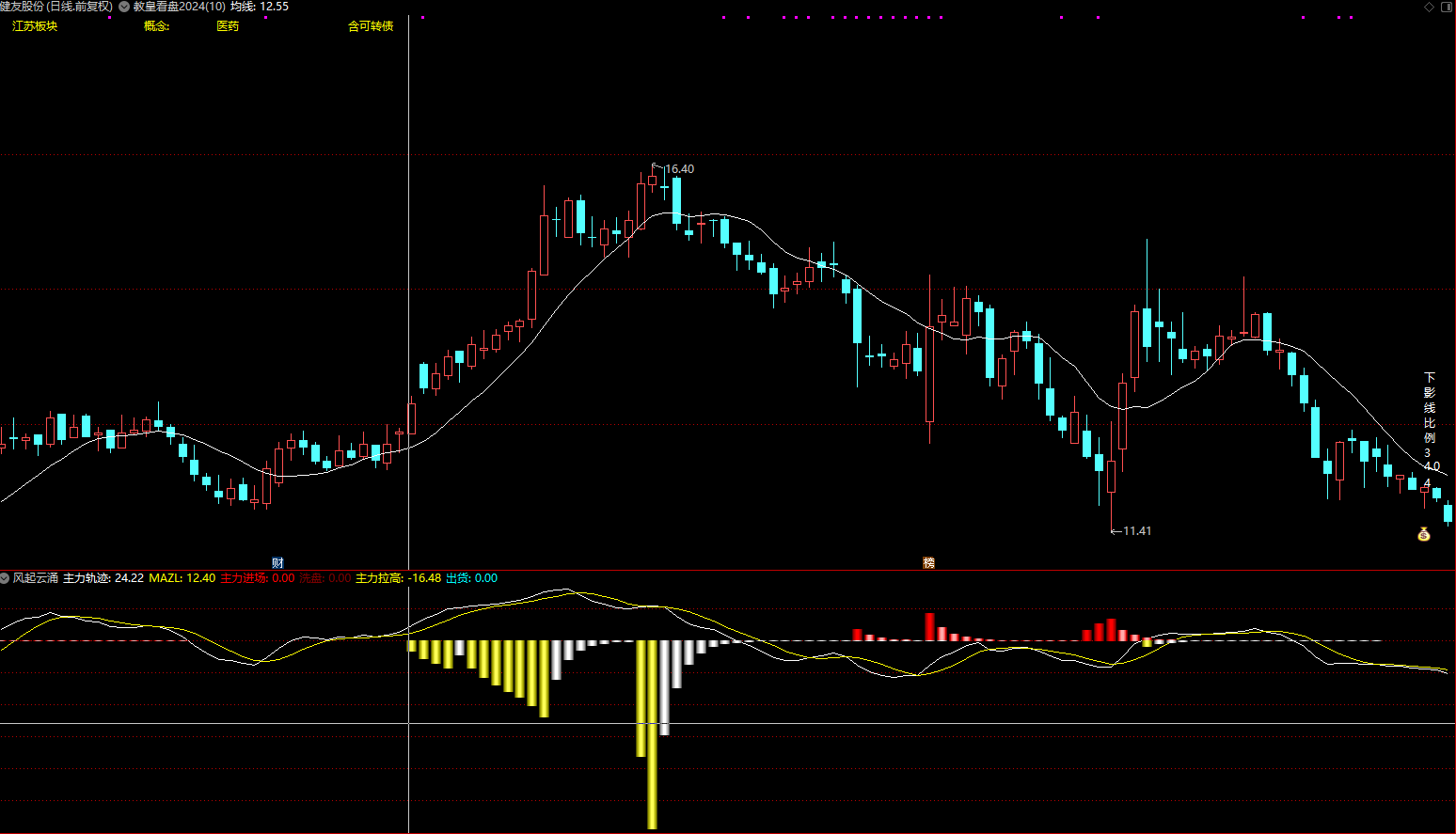Click the 16.40 high price label
This screenshot has height=834, width=1456.
coord(679,169)
